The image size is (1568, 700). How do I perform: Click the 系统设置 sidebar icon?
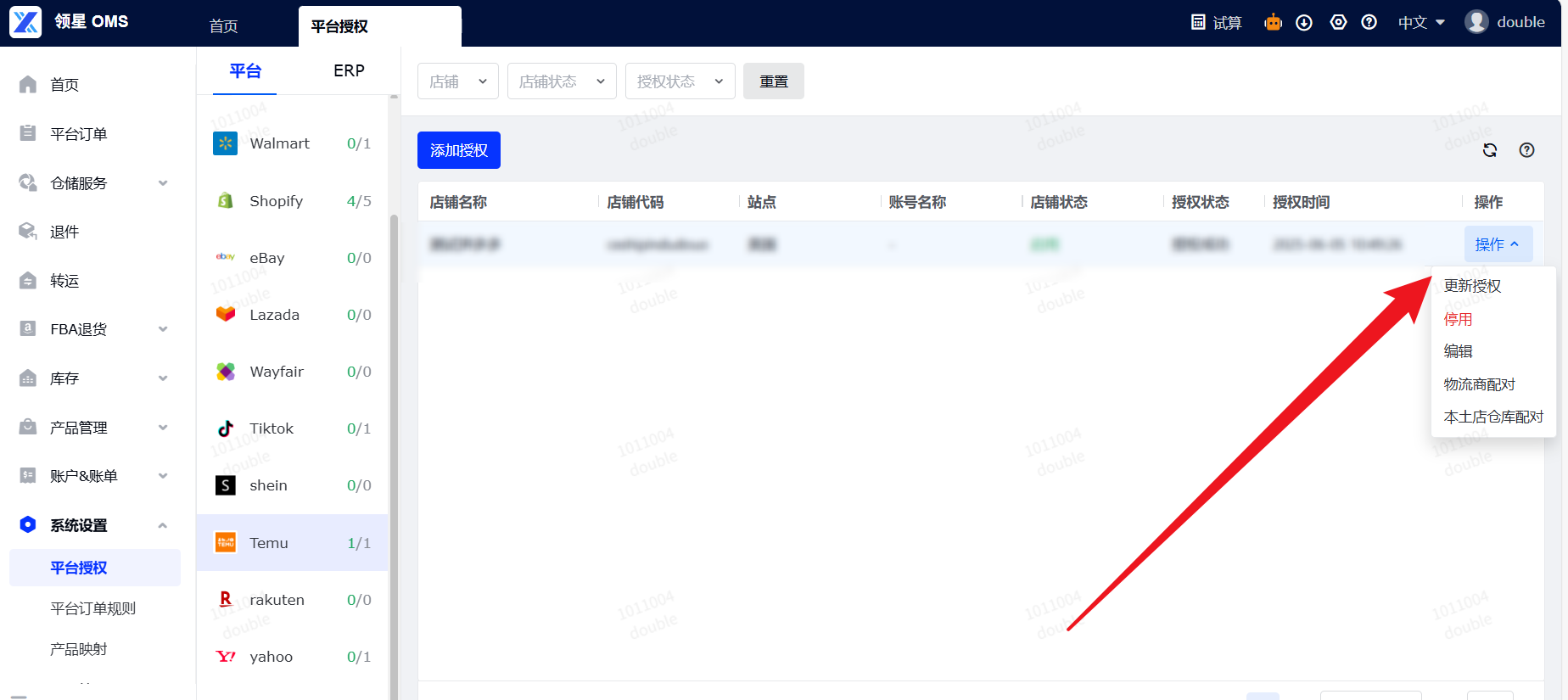28,524
